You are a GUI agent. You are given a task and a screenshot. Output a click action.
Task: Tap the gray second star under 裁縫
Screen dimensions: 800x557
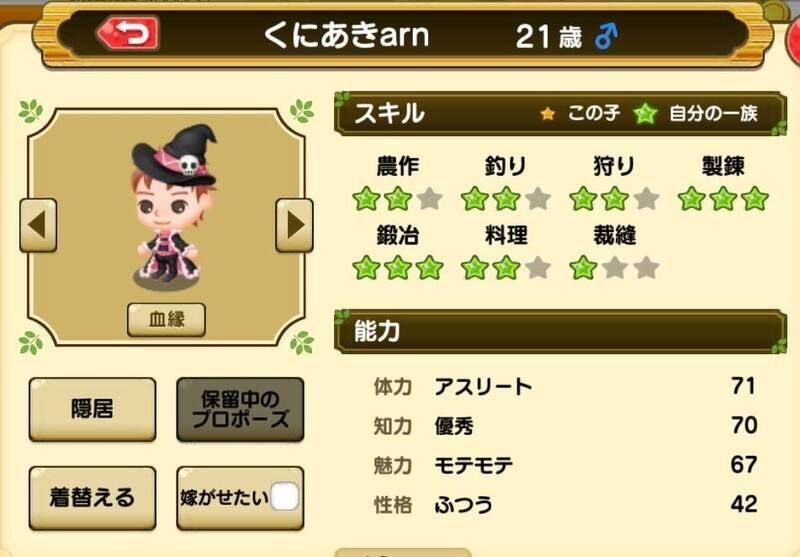[615, 267]
